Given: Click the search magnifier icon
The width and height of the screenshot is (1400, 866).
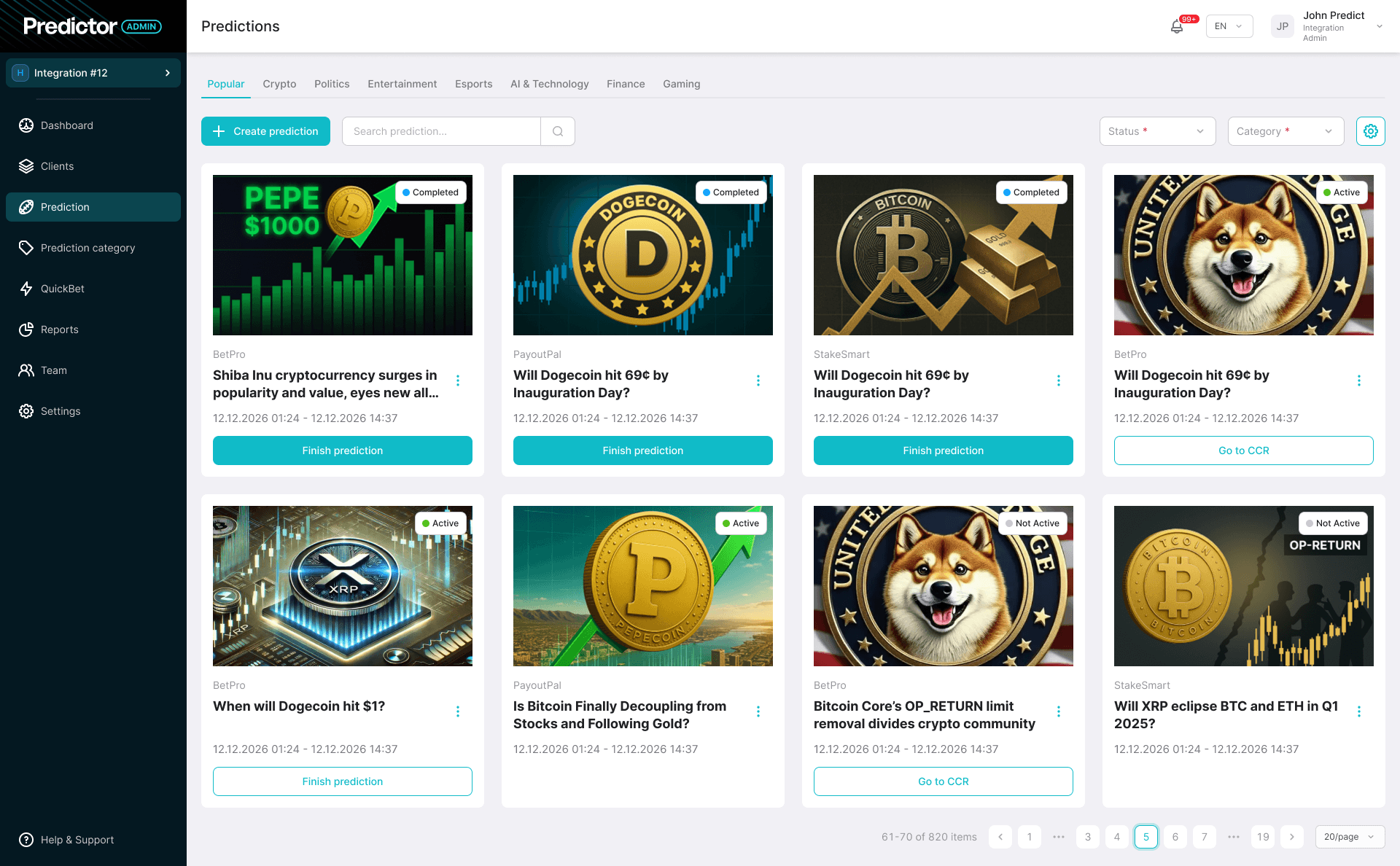Looking at the screenshot, I should pyautogui.click(x=558, y=131).
